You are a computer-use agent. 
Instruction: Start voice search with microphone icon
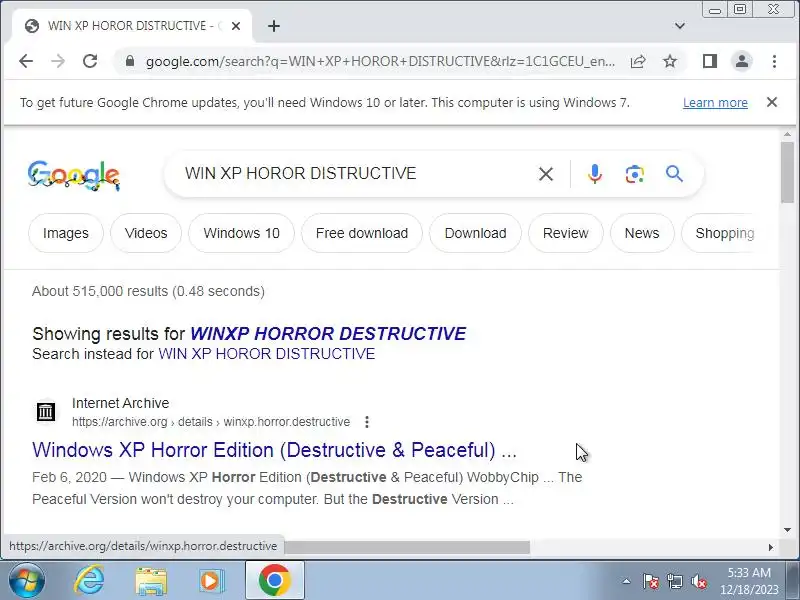click(595, 174)
